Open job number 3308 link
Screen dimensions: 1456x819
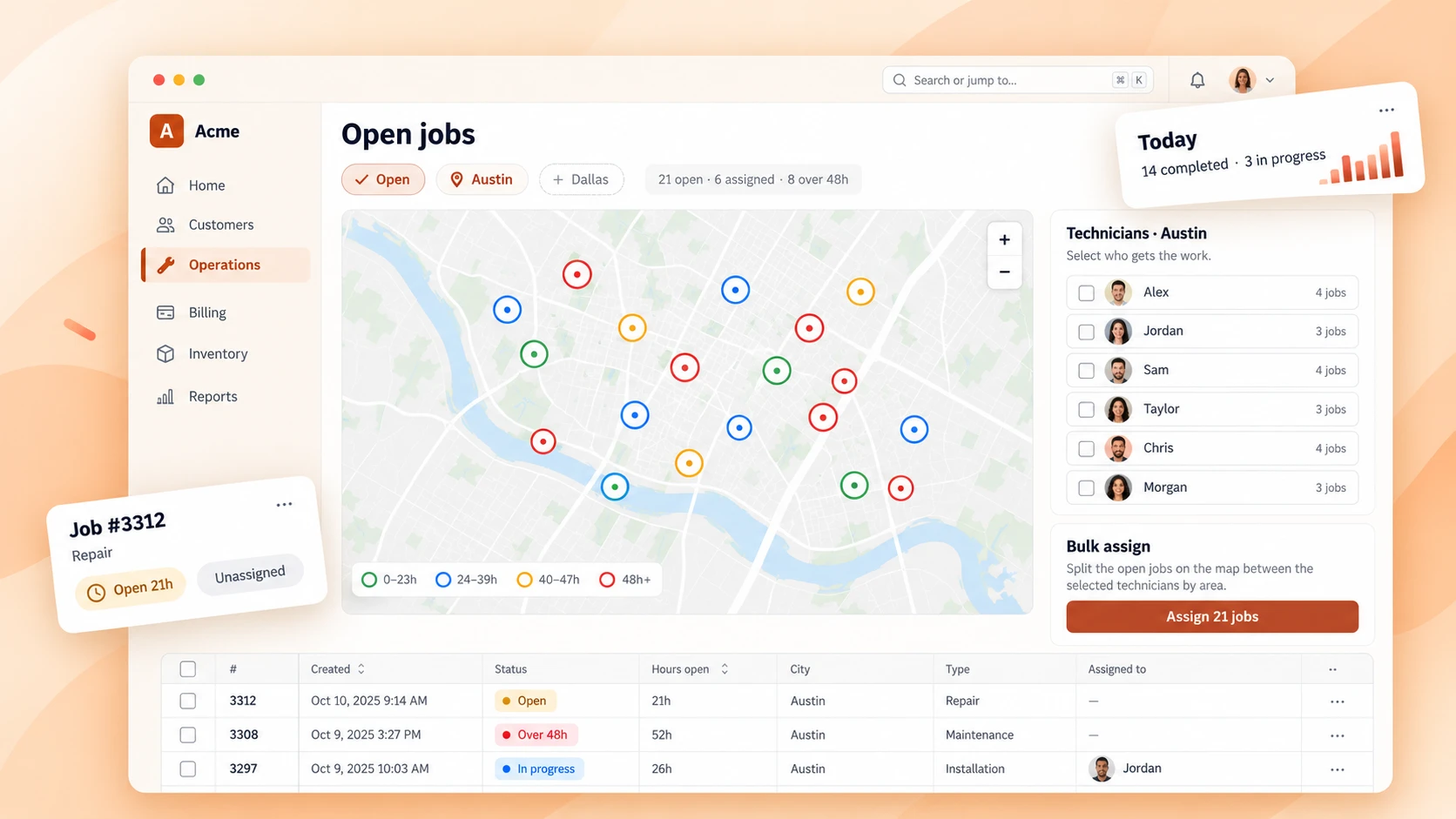pyautogui.click(x=244, y=735)
